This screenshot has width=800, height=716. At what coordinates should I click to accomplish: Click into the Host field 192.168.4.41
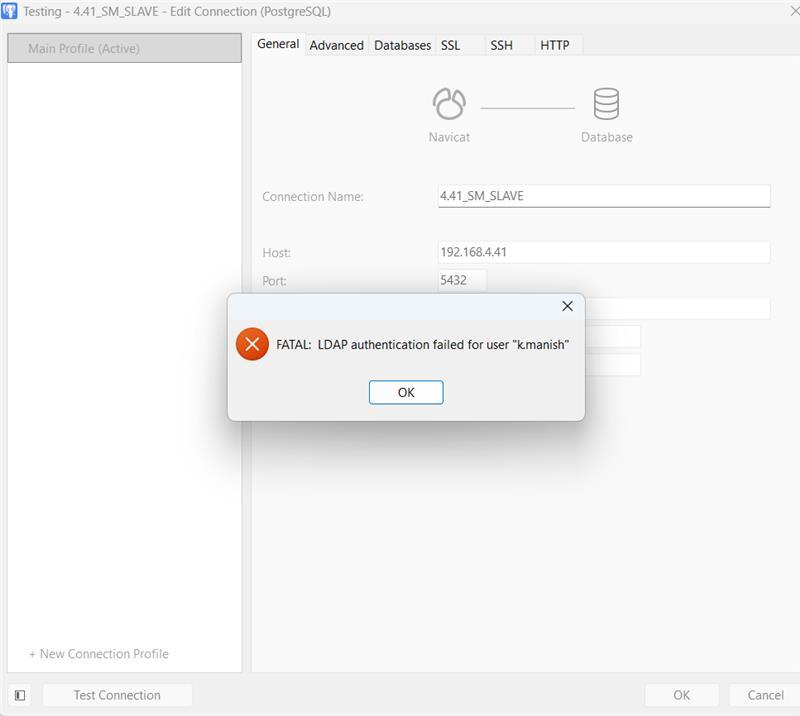[x=604, y=252]
